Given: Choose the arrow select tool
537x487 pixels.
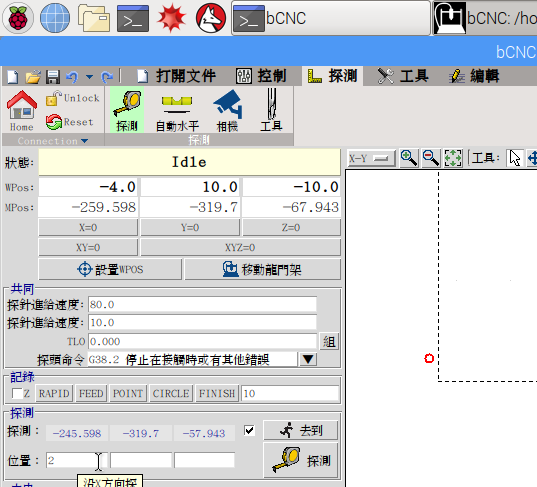Looking at the screenshot, I should coord(514,158).
